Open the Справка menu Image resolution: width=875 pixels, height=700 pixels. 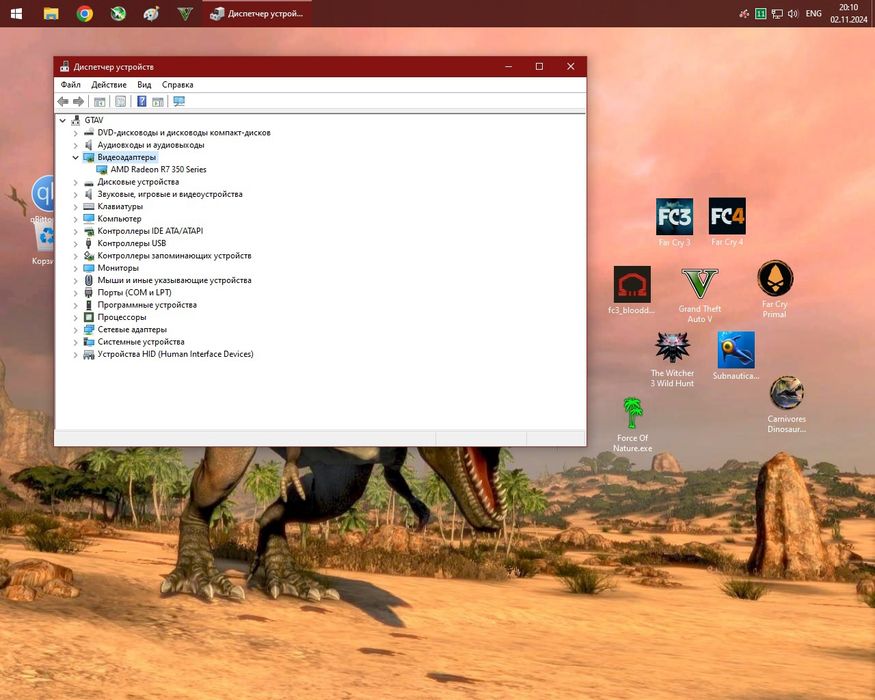coord(177,85)
